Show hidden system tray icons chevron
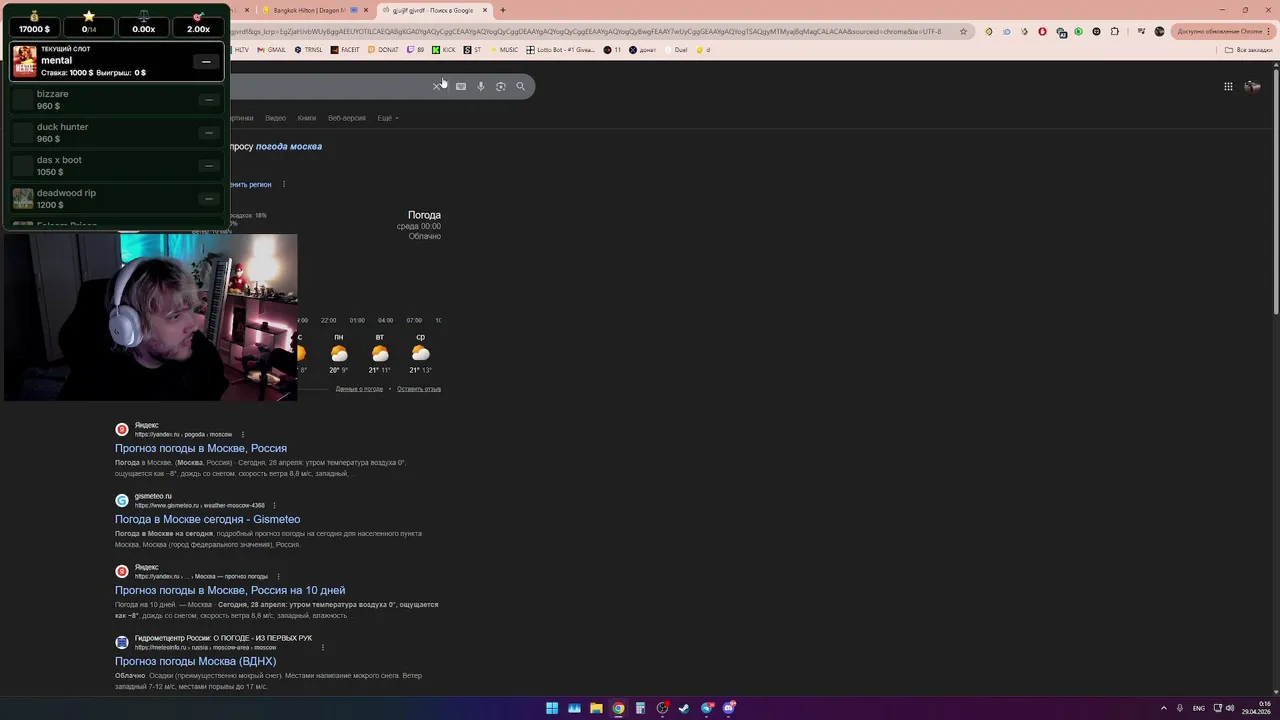 point(1163,708)
